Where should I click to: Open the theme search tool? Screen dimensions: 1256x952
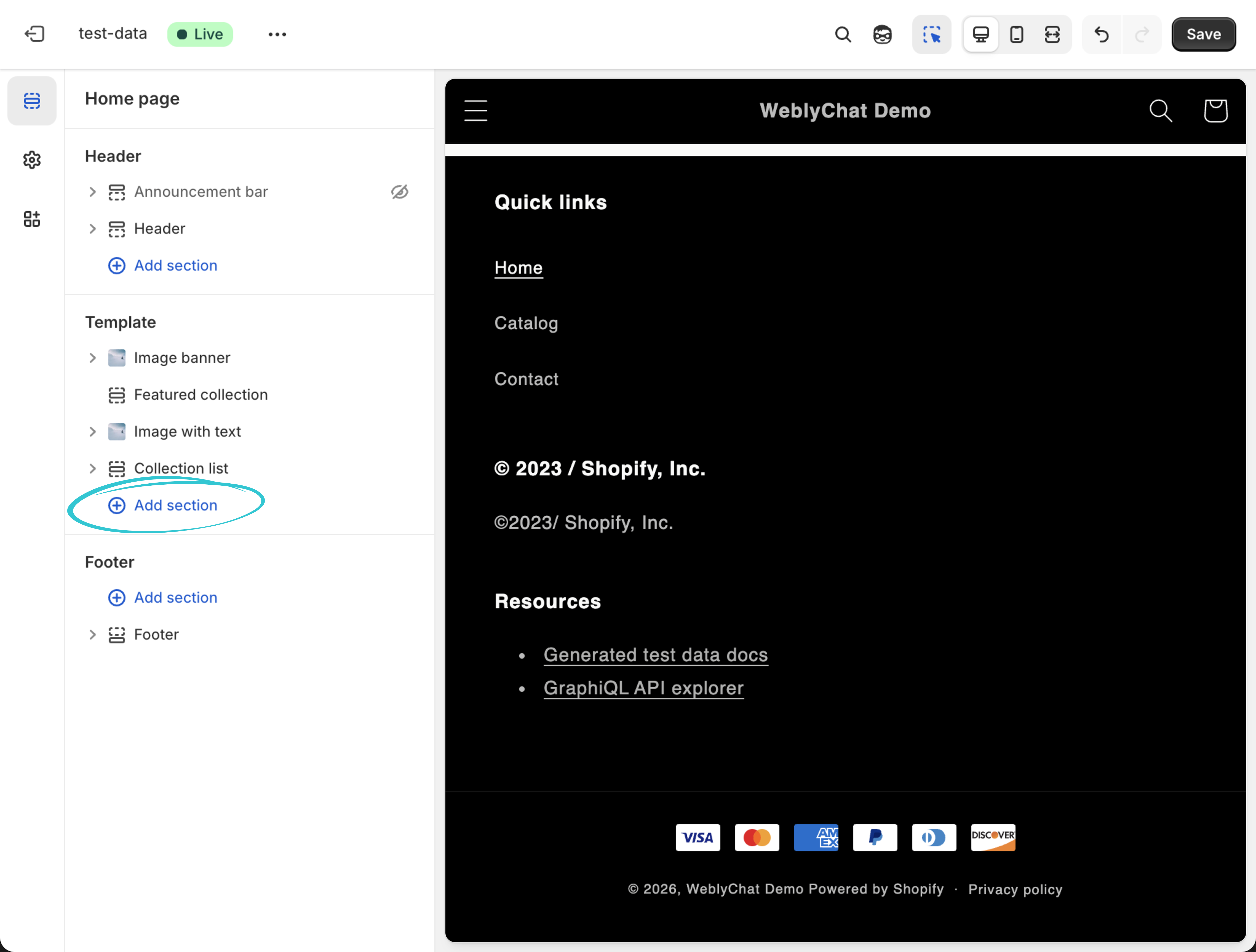[x=843, y=34]
